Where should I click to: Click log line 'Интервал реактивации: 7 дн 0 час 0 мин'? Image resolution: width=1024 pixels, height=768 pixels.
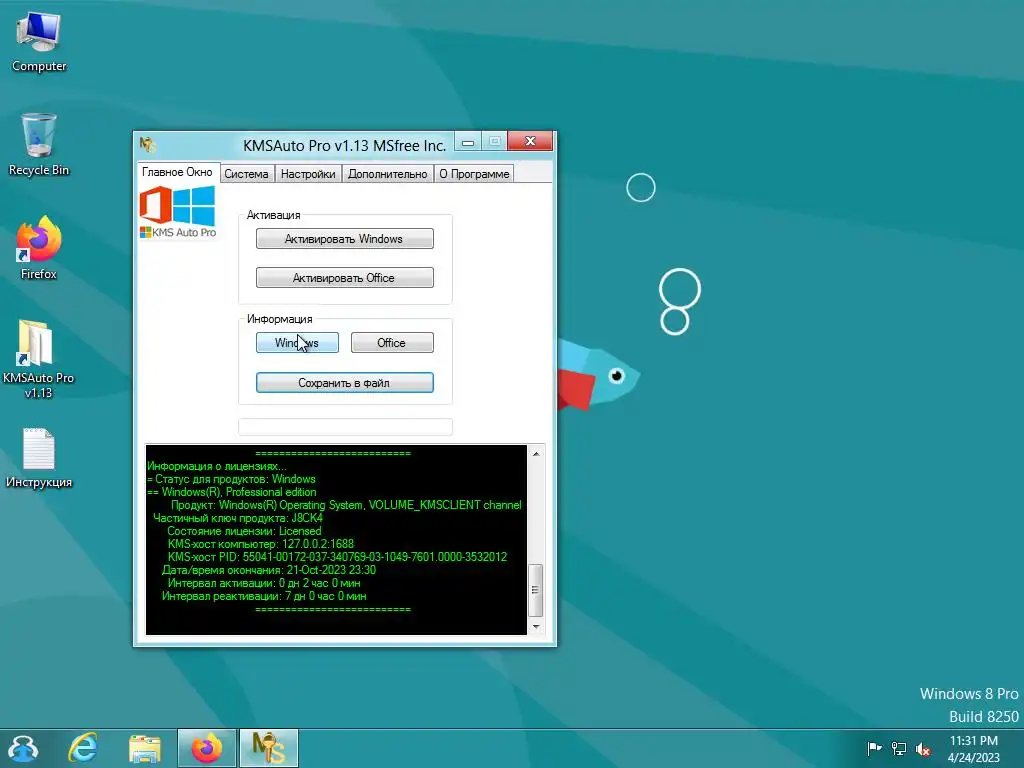pyautogui.click(x=264, y=596)
